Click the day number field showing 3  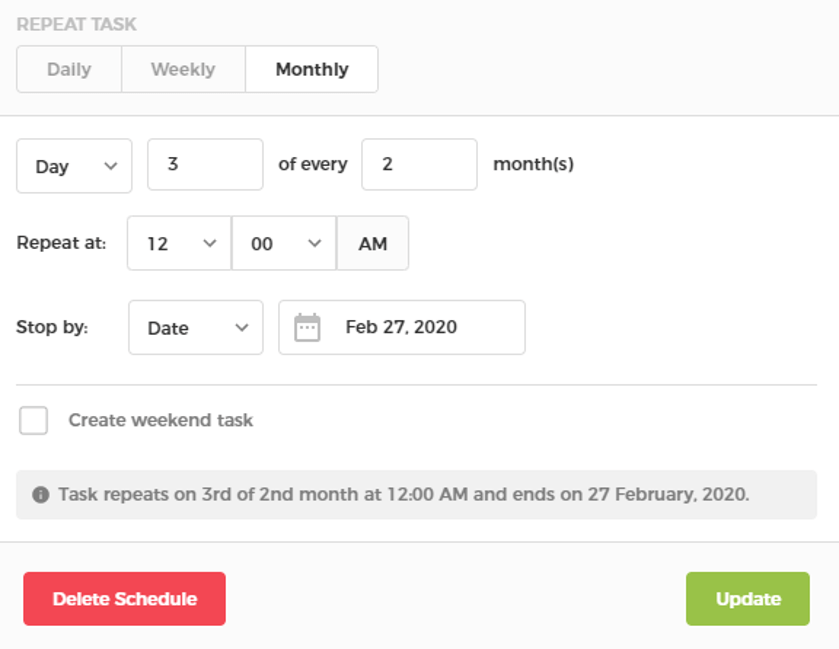click(x=204, y=164)
